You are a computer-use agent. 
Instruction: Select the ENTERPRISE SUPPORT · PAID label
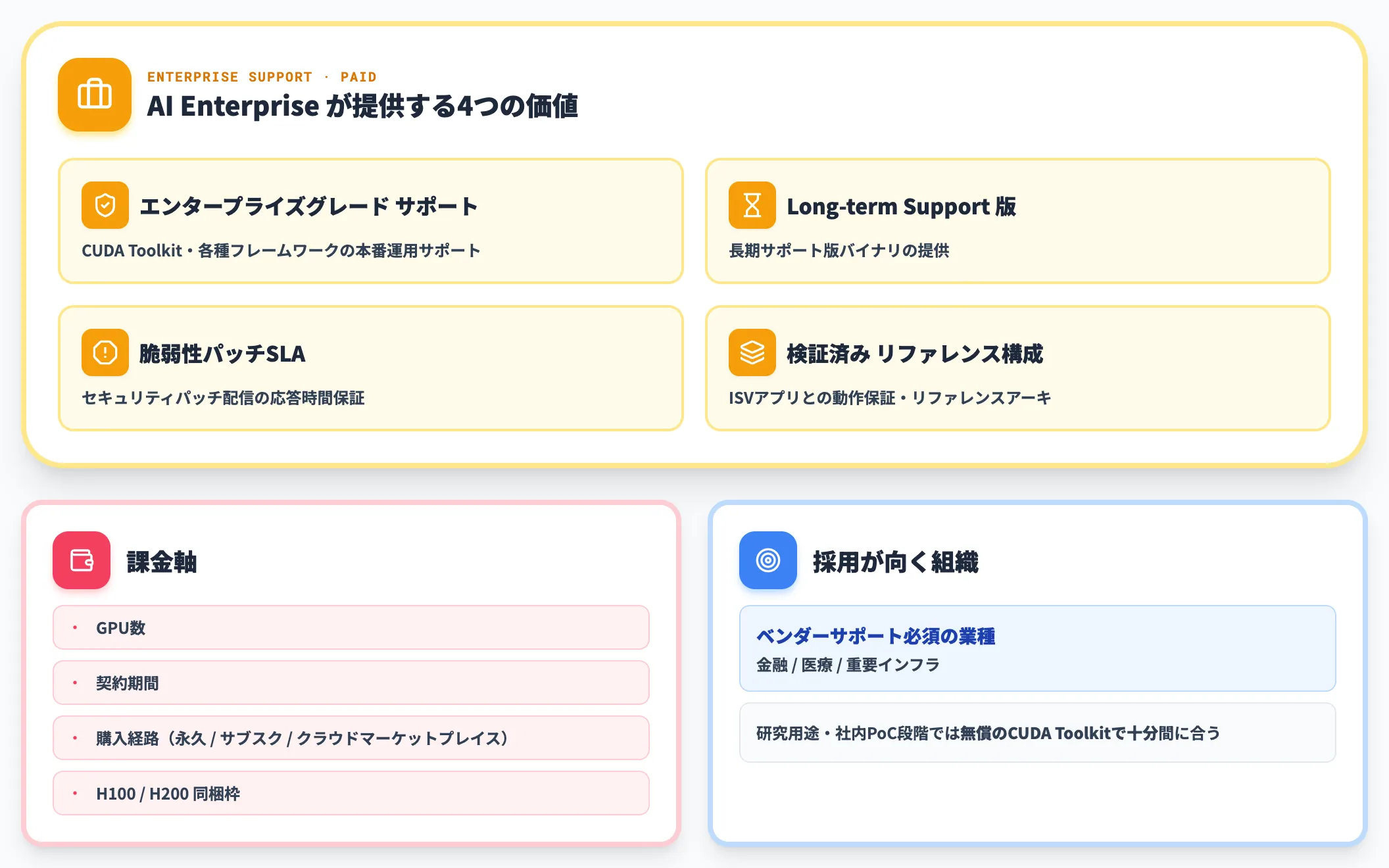click(x=262, y=77)
